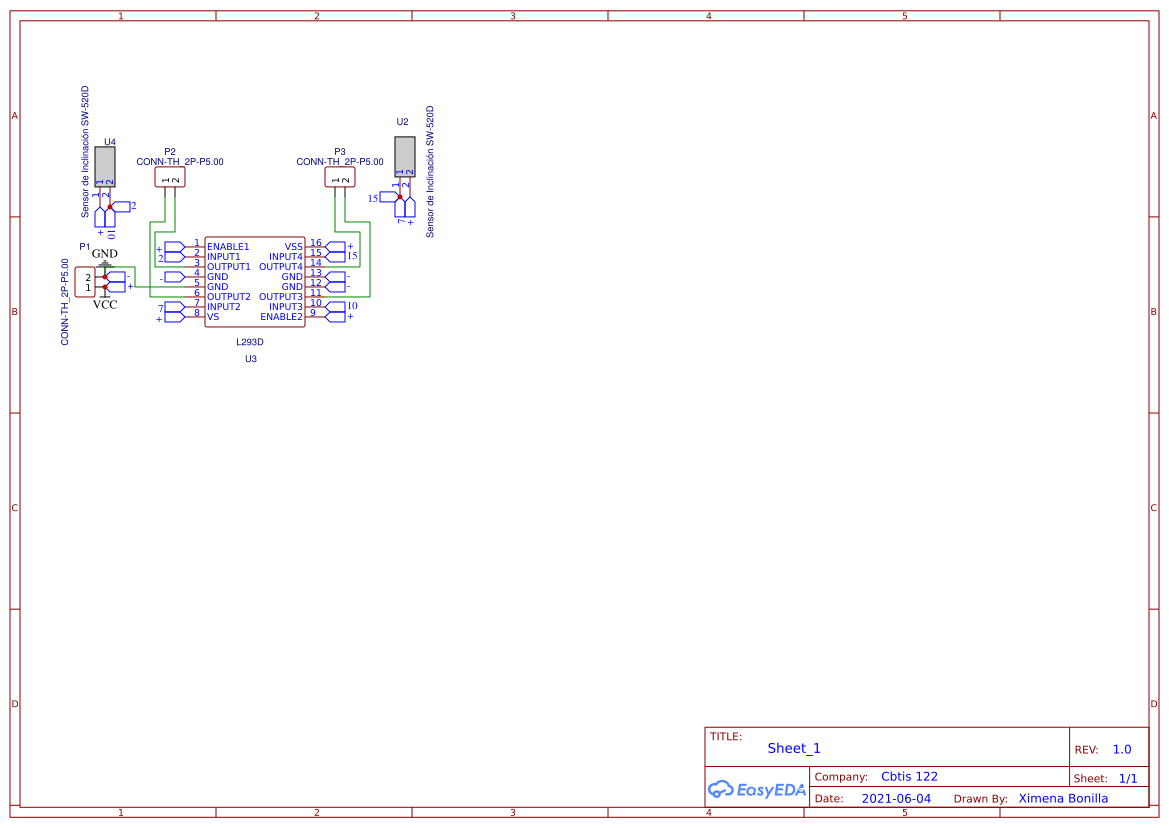Select sensor U4 inclination sensor symbol

105,165
